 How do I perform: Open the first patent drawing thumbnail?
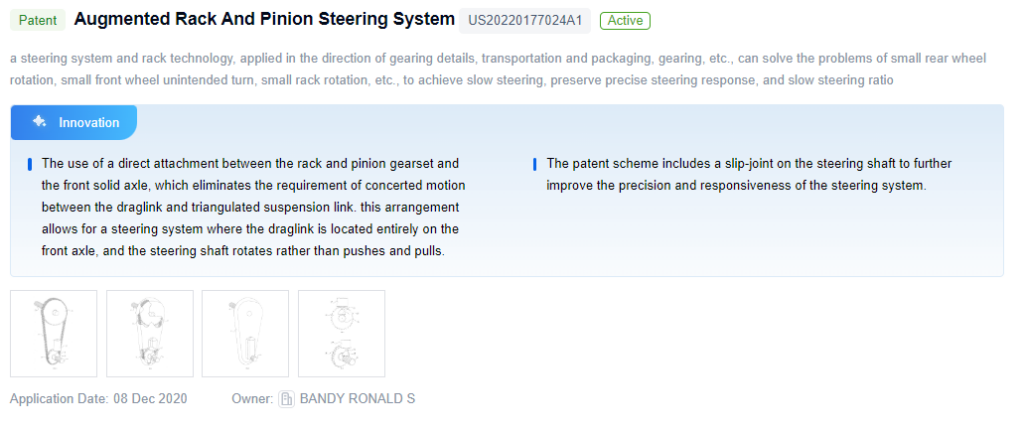click(x=53, y=333)
